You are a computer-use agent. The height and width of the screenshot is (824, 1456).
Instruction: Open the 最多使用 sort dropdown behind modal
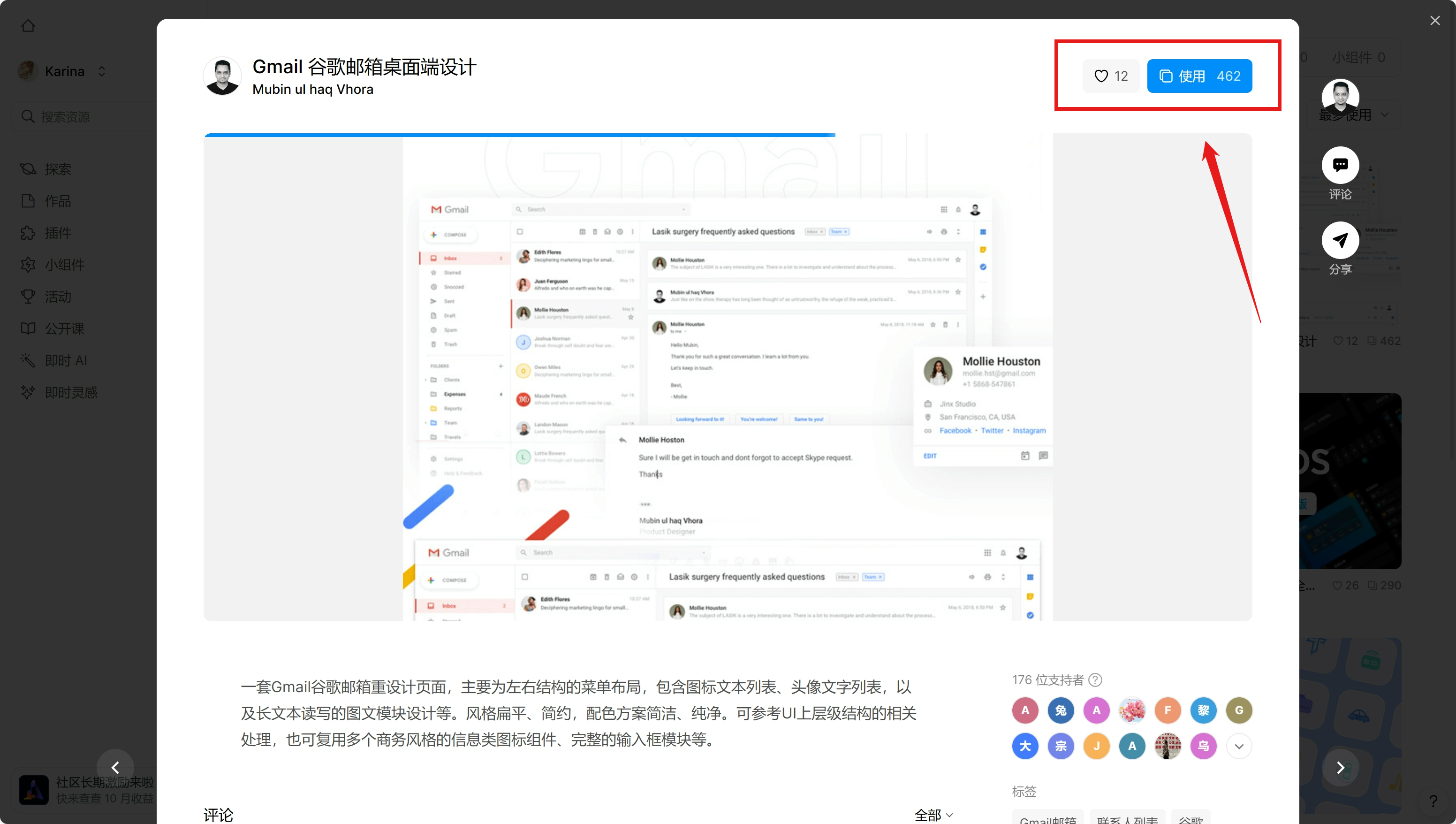point(1355,115)
